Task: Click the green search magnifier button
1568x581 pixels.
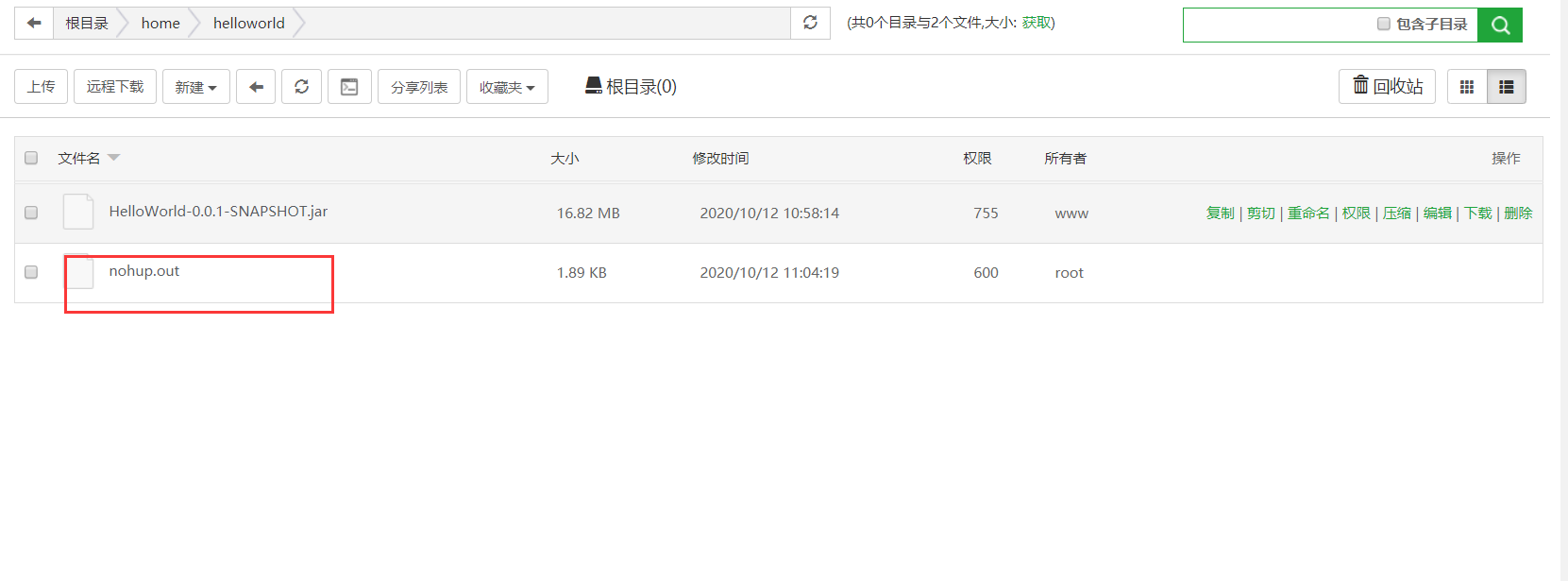Action: [1500, 26]
